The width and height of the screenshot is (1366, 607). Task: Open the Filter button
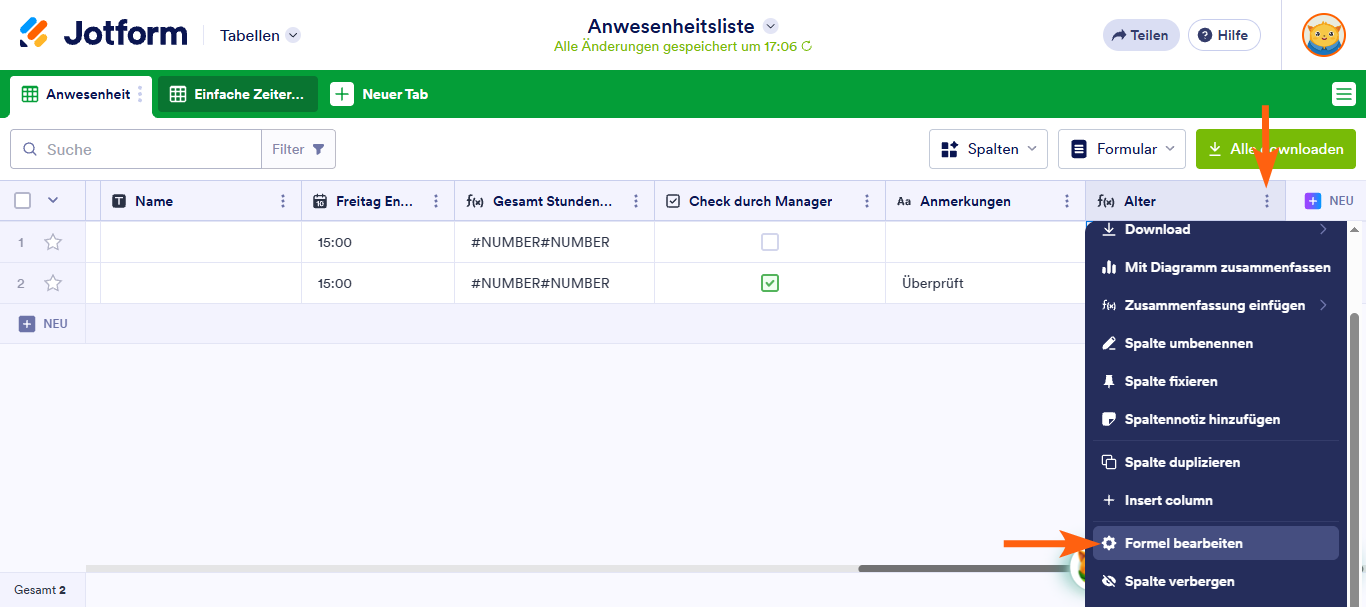(298, 149)
